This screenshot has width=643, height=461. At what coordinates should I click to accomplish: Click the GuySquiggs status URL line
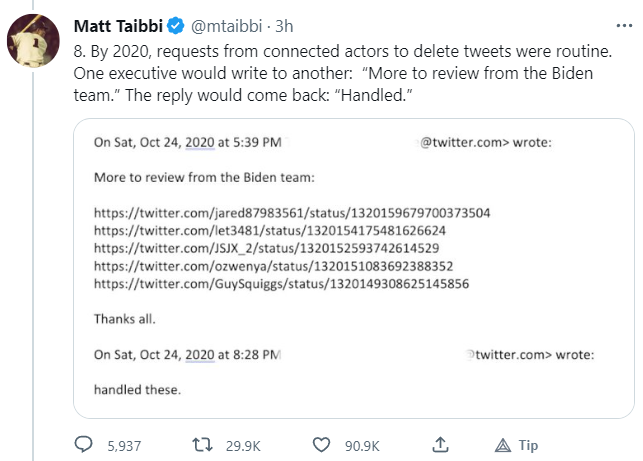pyautogui.click(x=282, y=284)
